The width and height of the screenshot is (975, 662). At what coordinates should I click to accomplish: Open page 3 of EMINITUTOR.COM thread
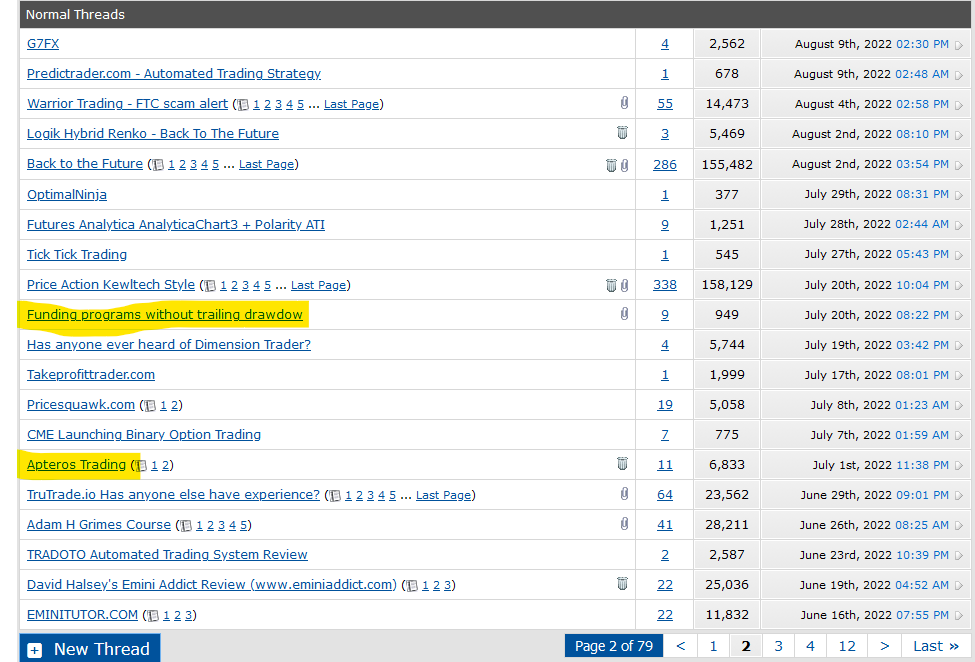click(x=188, y=615)
